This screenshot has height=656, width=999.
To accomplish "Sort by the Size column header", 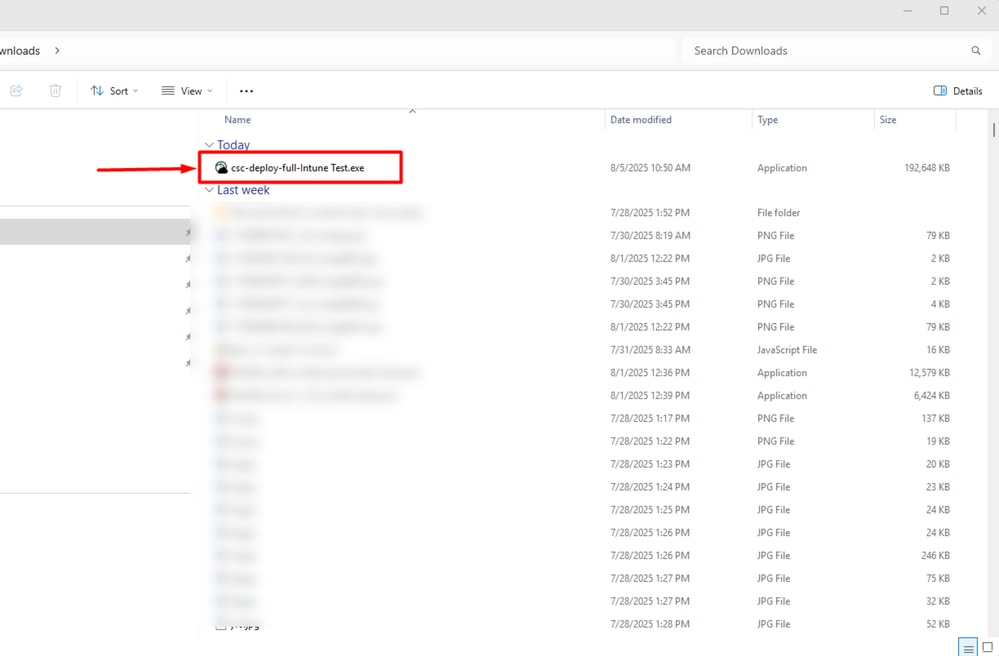I will click(888, 120).
